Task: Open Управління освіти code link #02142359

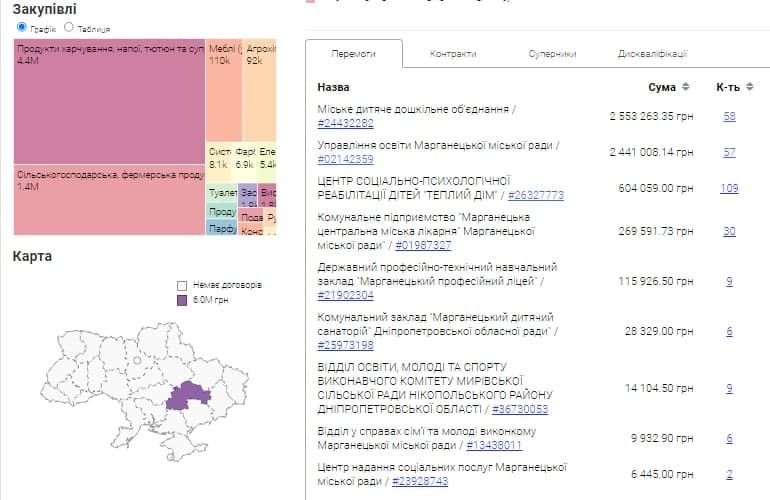Action: tap(345, 159)
